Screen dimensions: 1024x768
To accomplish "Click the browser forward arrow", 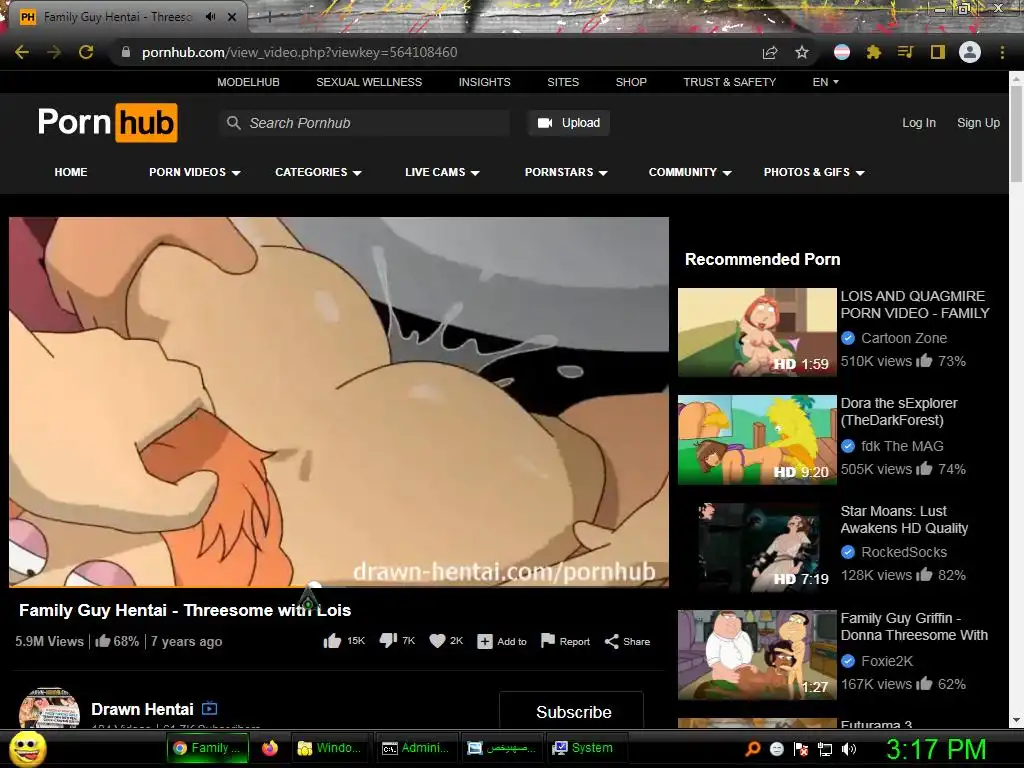I will pos(54,52).
